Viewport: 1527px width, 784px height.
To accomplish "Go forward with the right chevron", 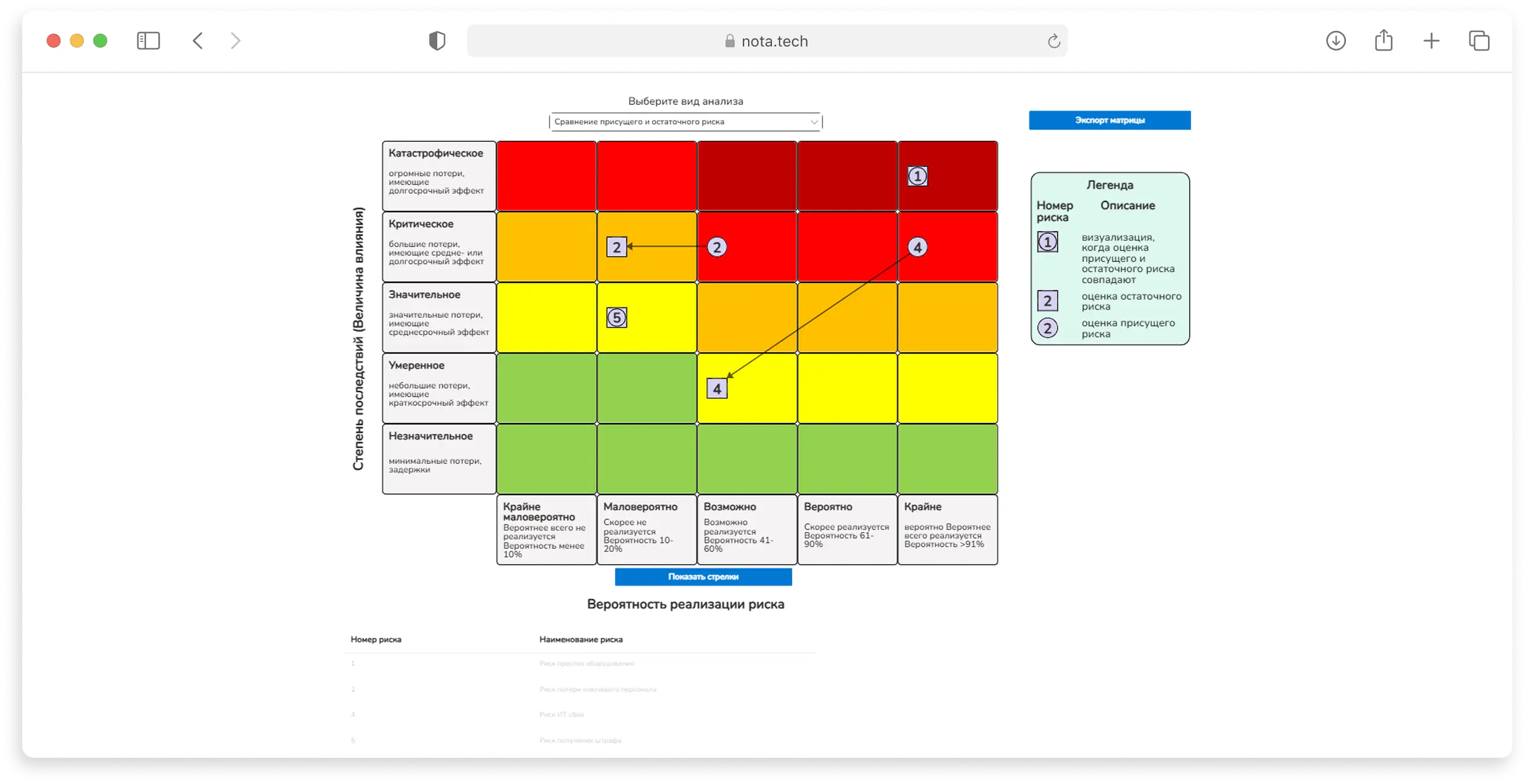I will coord(236,41).
